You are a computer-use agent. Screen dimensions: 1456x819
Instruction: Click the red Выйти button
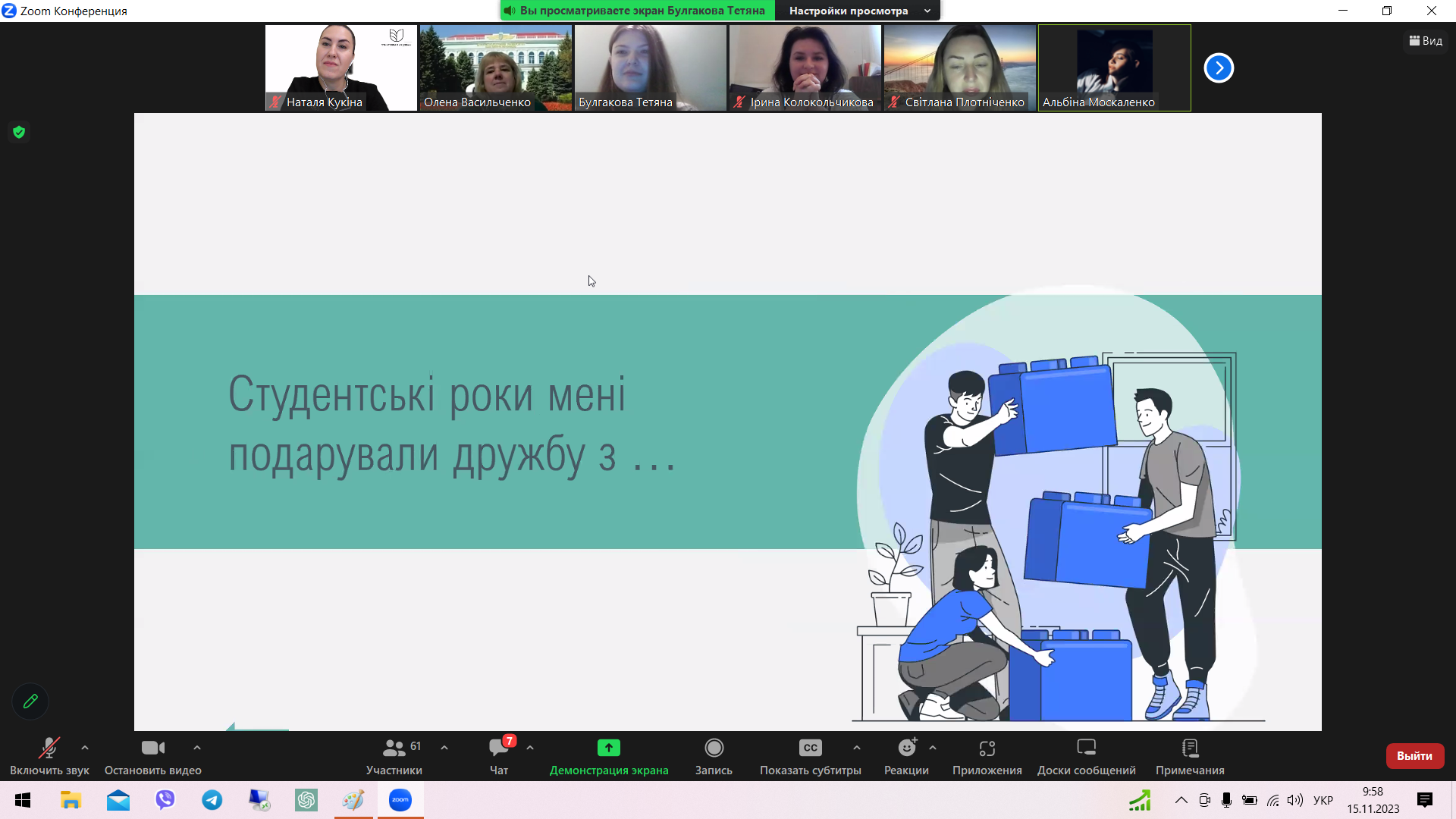click(1414, 755)
